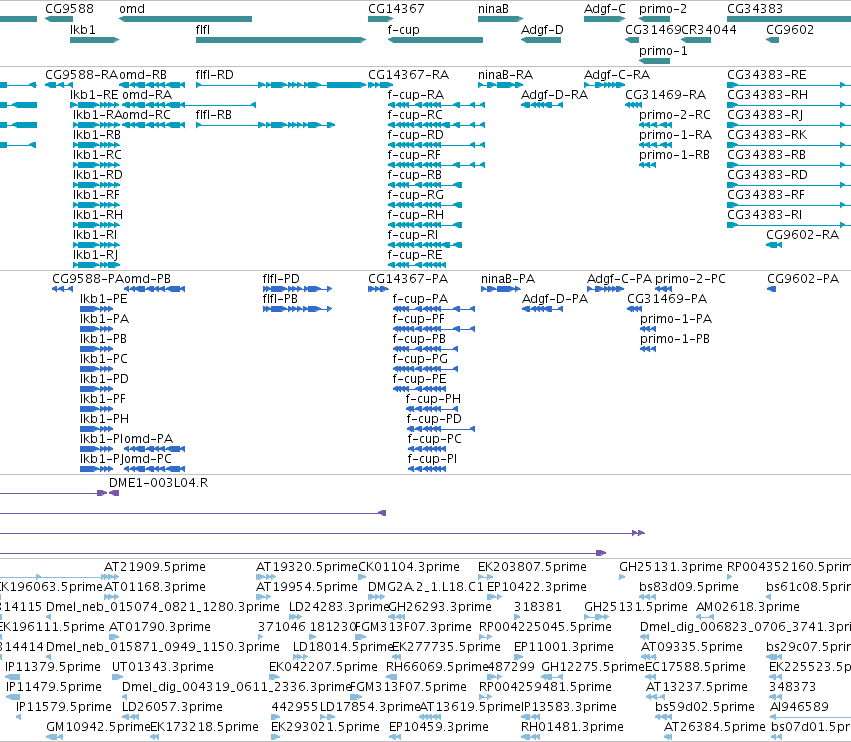Click the CG14367 gene label
The width and height of the screenshot is (851, 742).
(x=396, y=9)
